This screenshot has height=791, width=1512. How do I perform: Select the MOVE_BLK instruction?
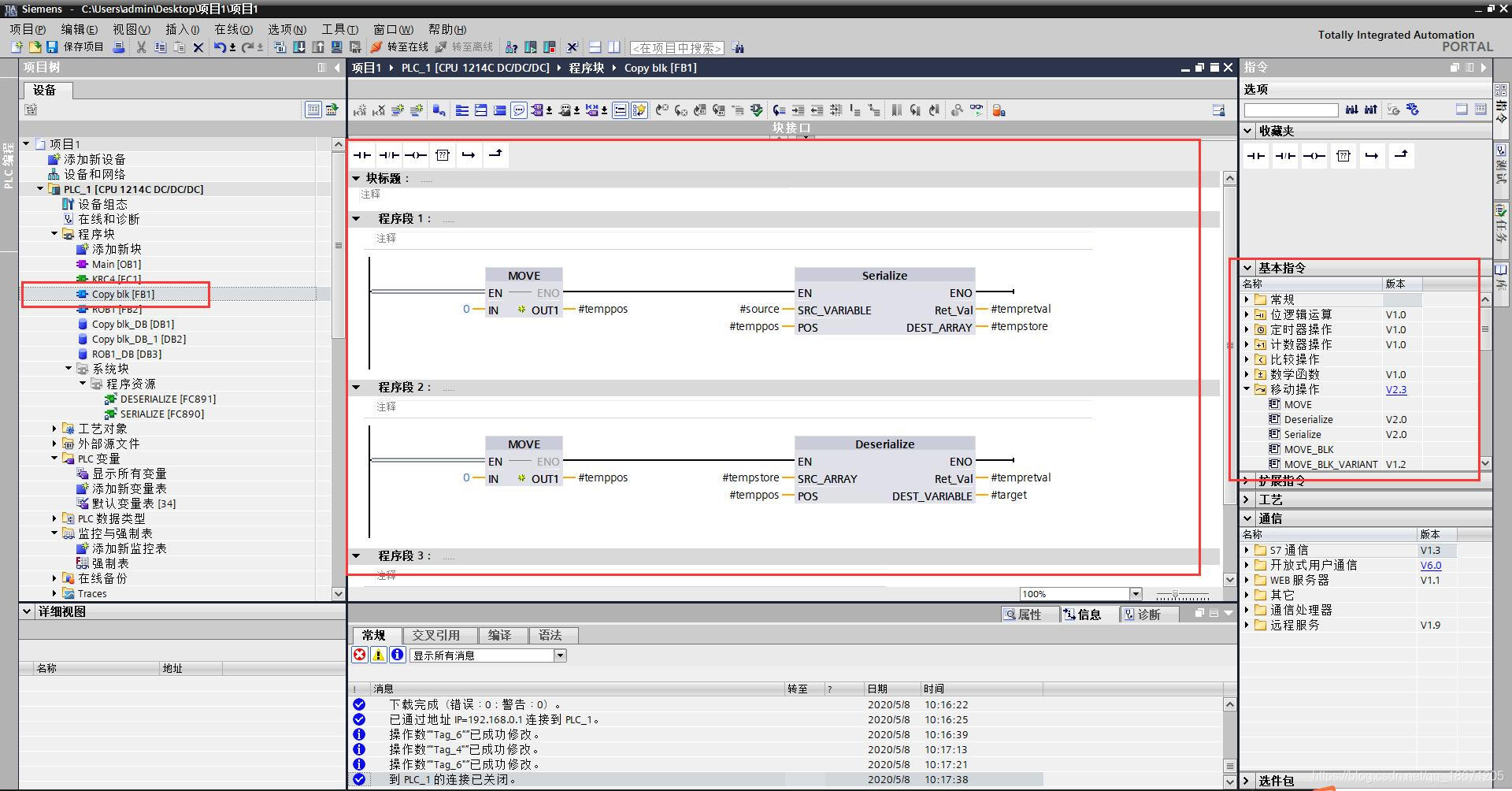click(x=1309, y=449)
